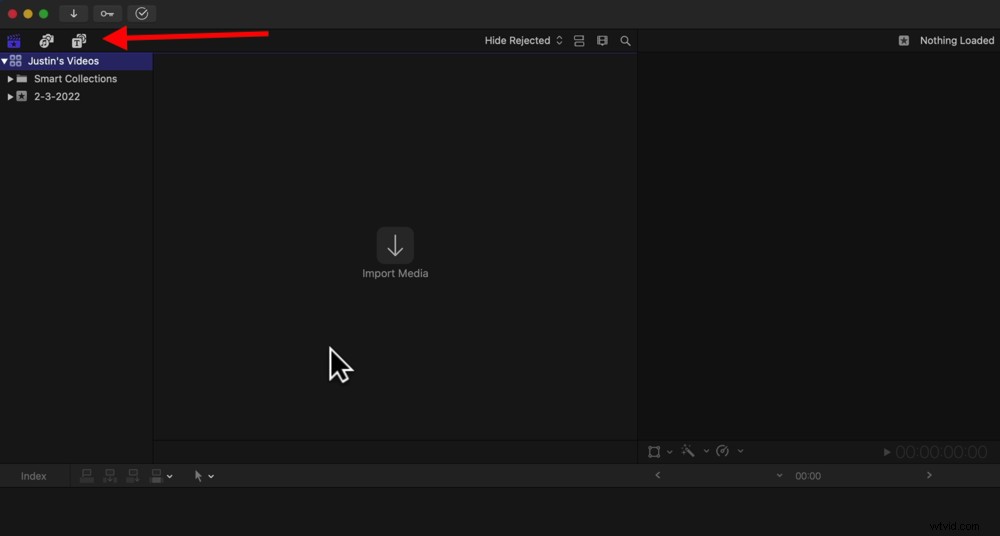Image resolution: width=1000 pixels, height=536 pixels.
Task: Go forward in timeline history arrow
Action: click(929, 475)
